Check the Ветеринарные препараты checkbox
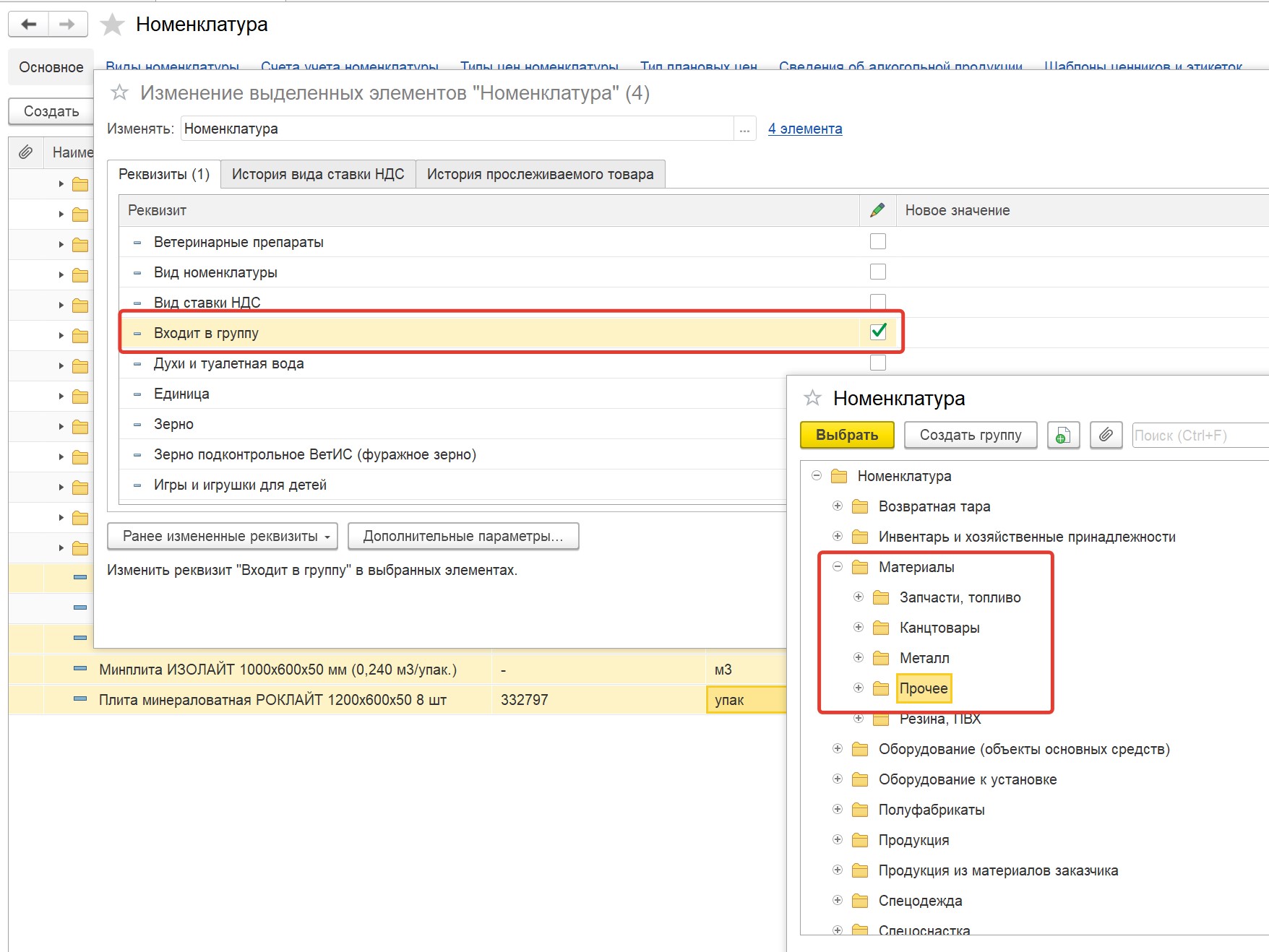This screenshot has width=1269, height=952. pos(878,241)
